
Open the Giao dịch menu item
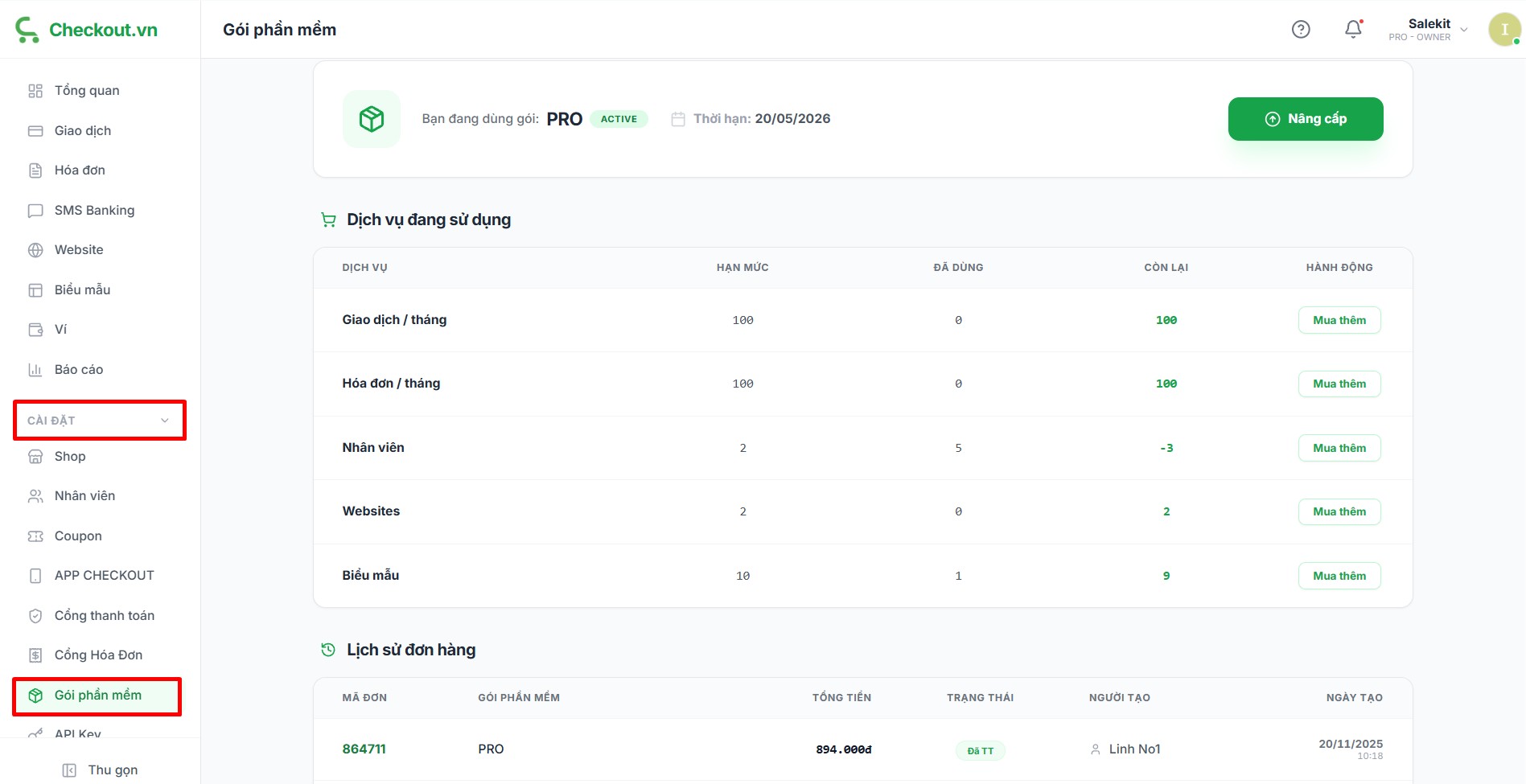83,130
